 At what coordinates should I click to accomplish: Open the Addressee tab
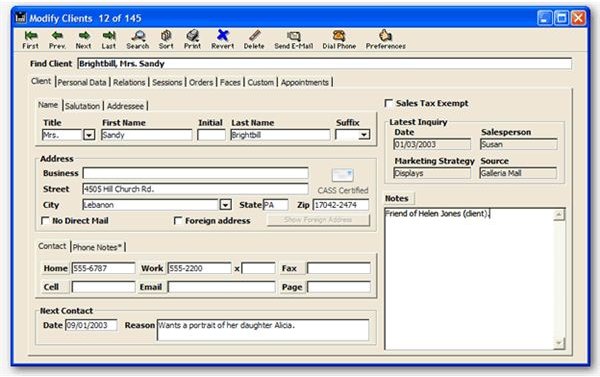[x=125, y=106]
